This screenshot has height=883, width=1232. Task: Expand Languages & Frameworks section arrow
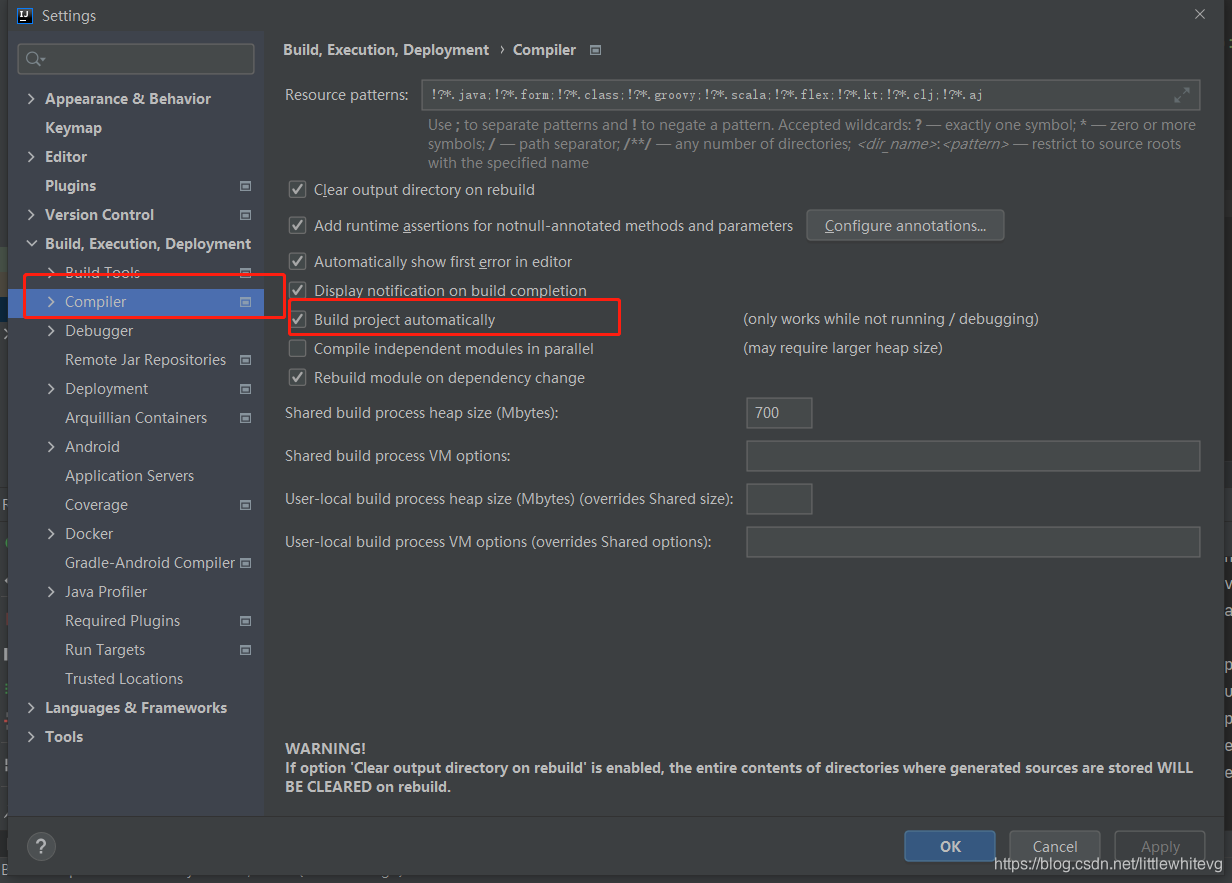pyautogui.click(x=31, y=708)
